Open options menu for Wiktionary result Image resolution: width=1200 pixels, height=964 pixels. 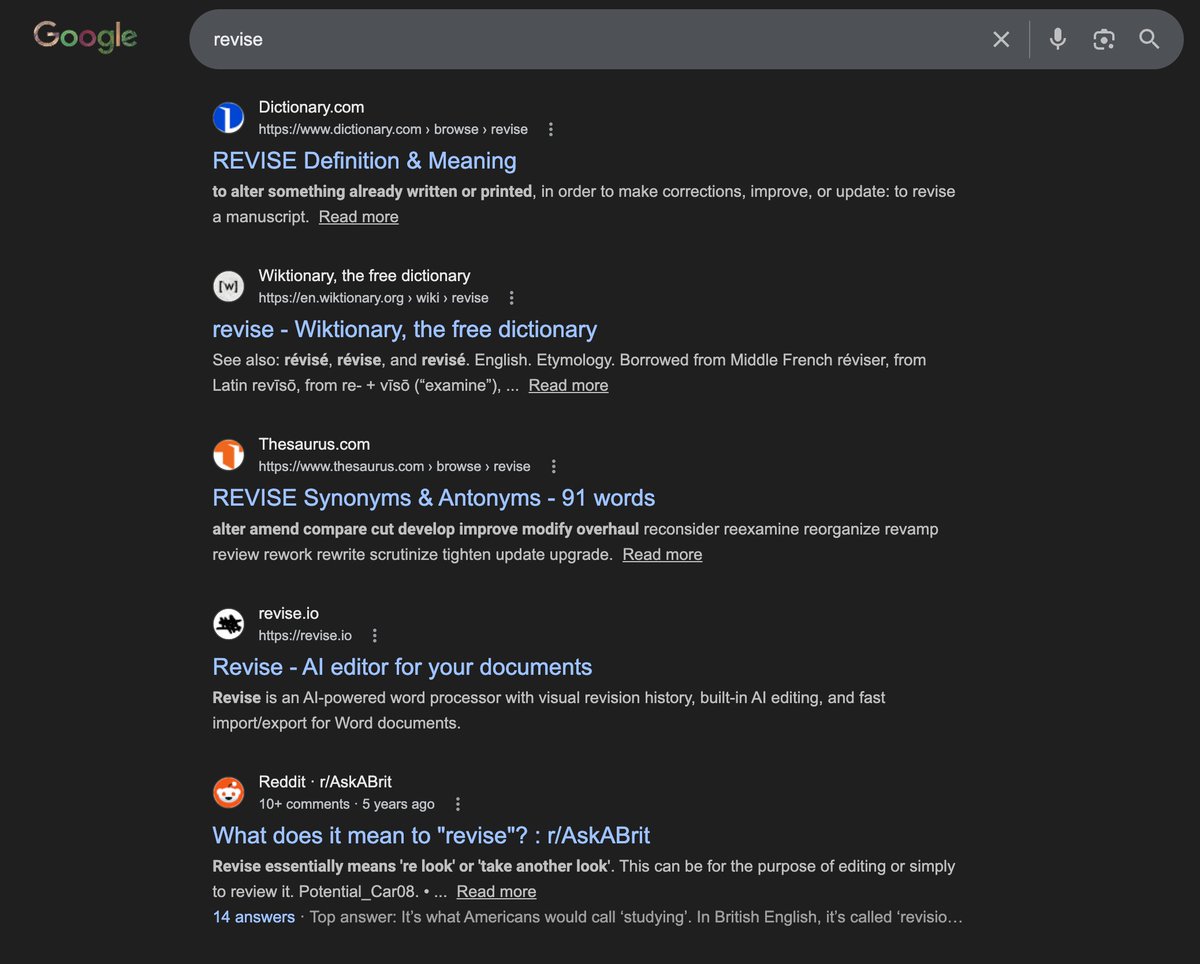coord(511,297)
